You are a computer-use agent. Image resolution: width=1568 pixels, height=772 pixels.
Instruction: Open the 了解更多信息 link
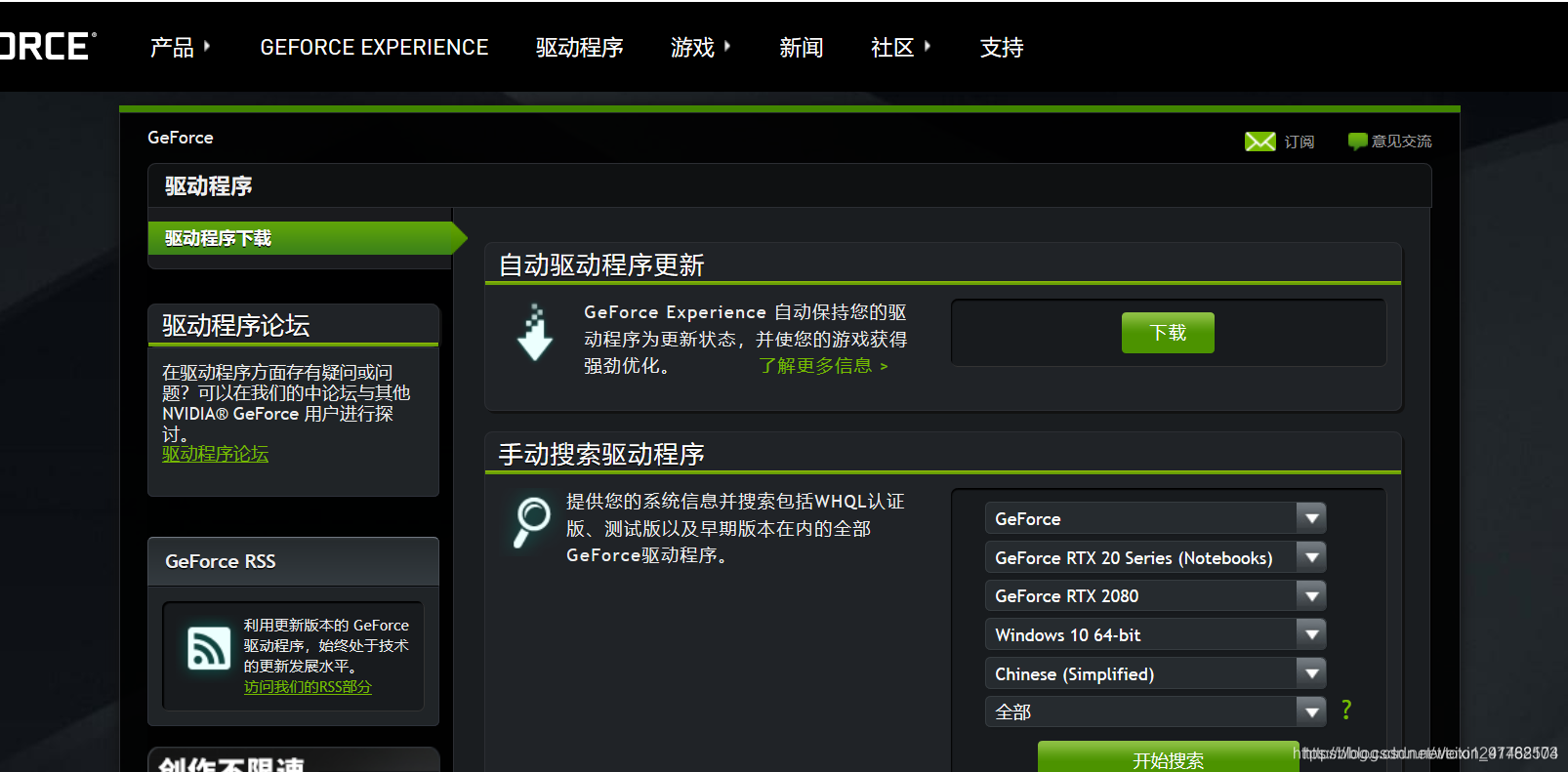click(823, 366)
